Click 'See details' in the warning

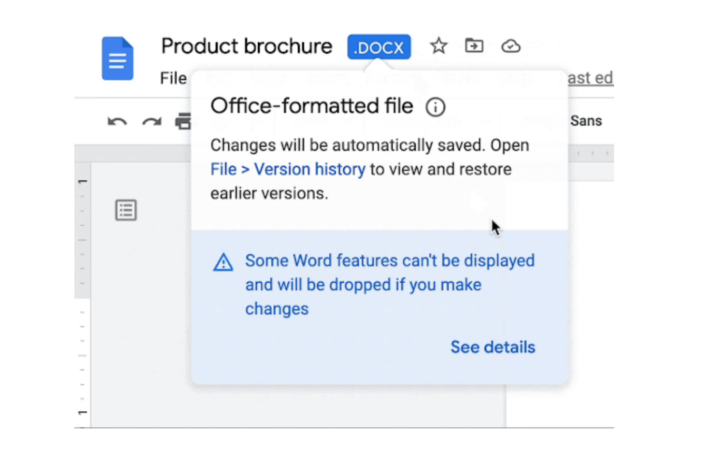(x=492, y=347)
